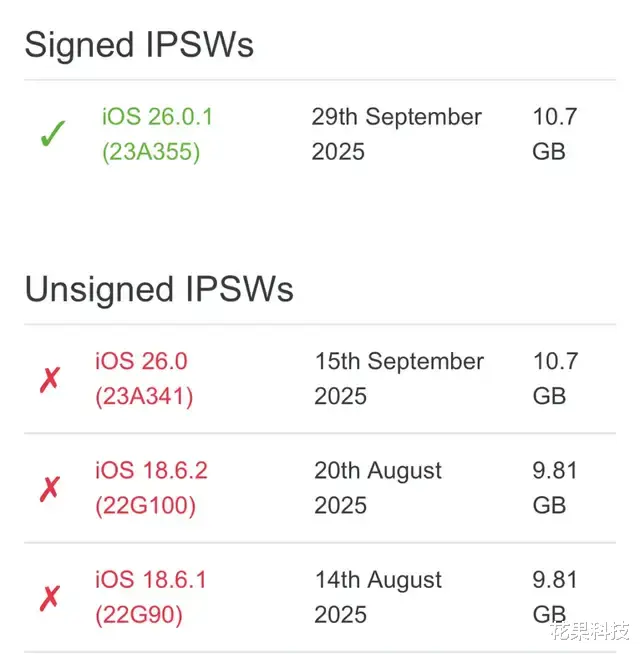Click the red X beside iOS 18.6.2
Viewport: 640px width, 654px height.
point(50,489)
